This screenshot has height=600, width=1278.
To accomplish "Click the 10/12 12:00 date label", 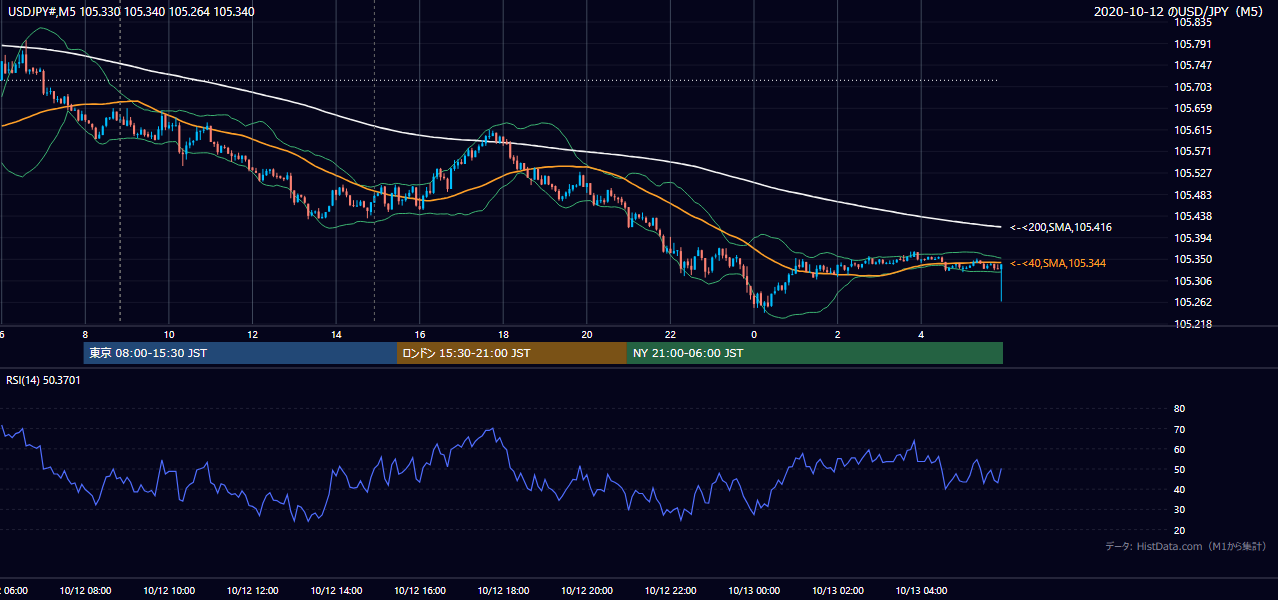I will click(253, 590).
